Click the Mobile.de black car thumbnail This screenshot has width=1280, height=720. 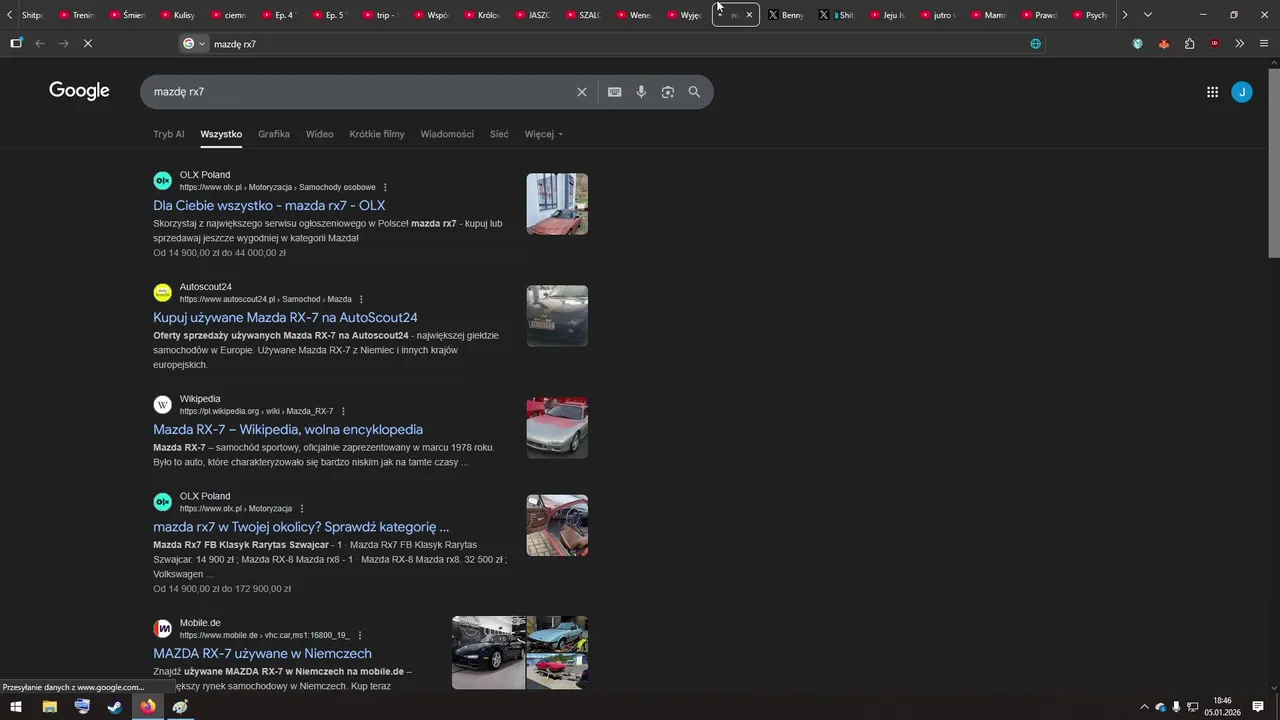tap(488, 653)
